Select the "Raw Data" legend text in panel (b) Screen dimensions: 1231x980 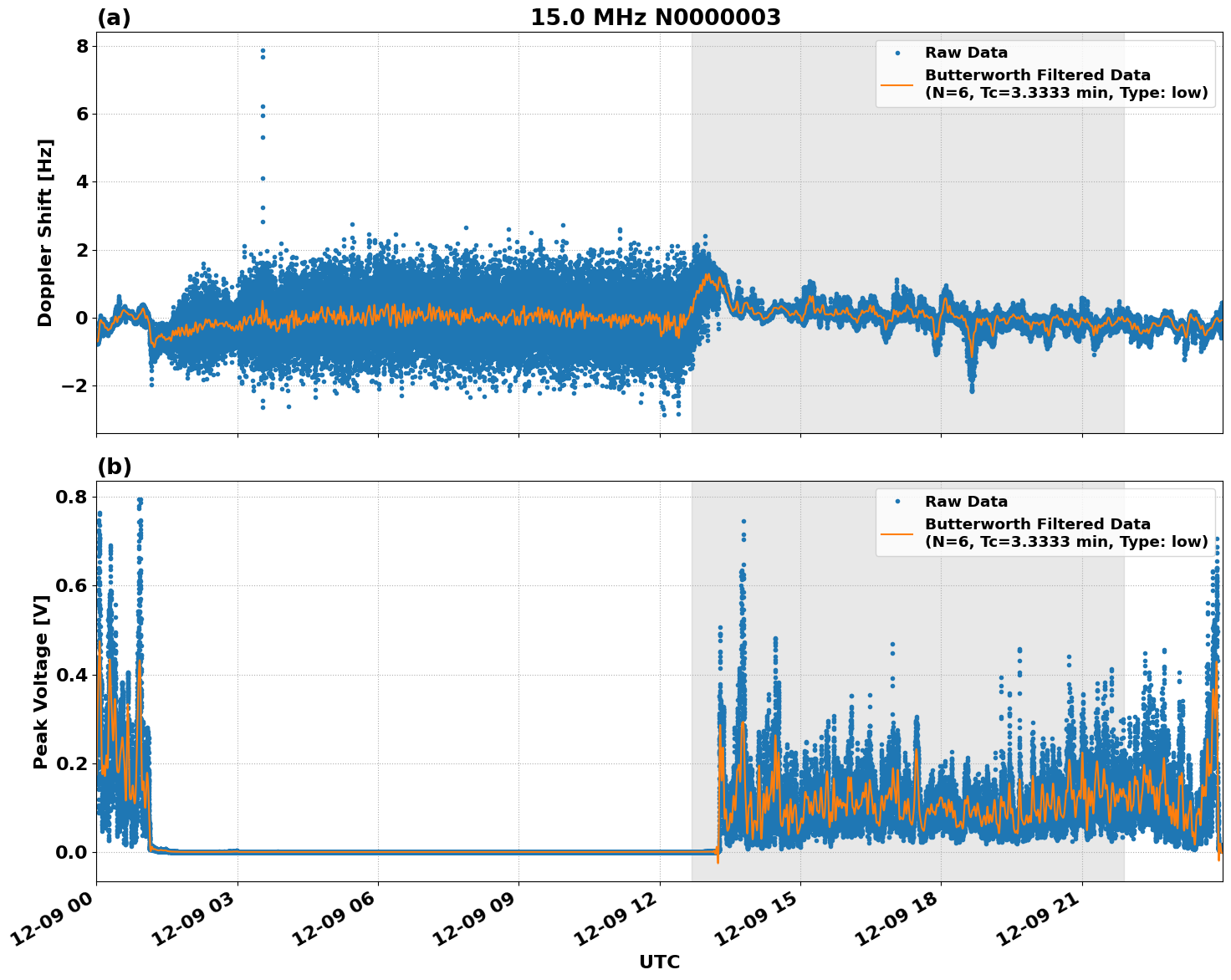pos(966,502)
